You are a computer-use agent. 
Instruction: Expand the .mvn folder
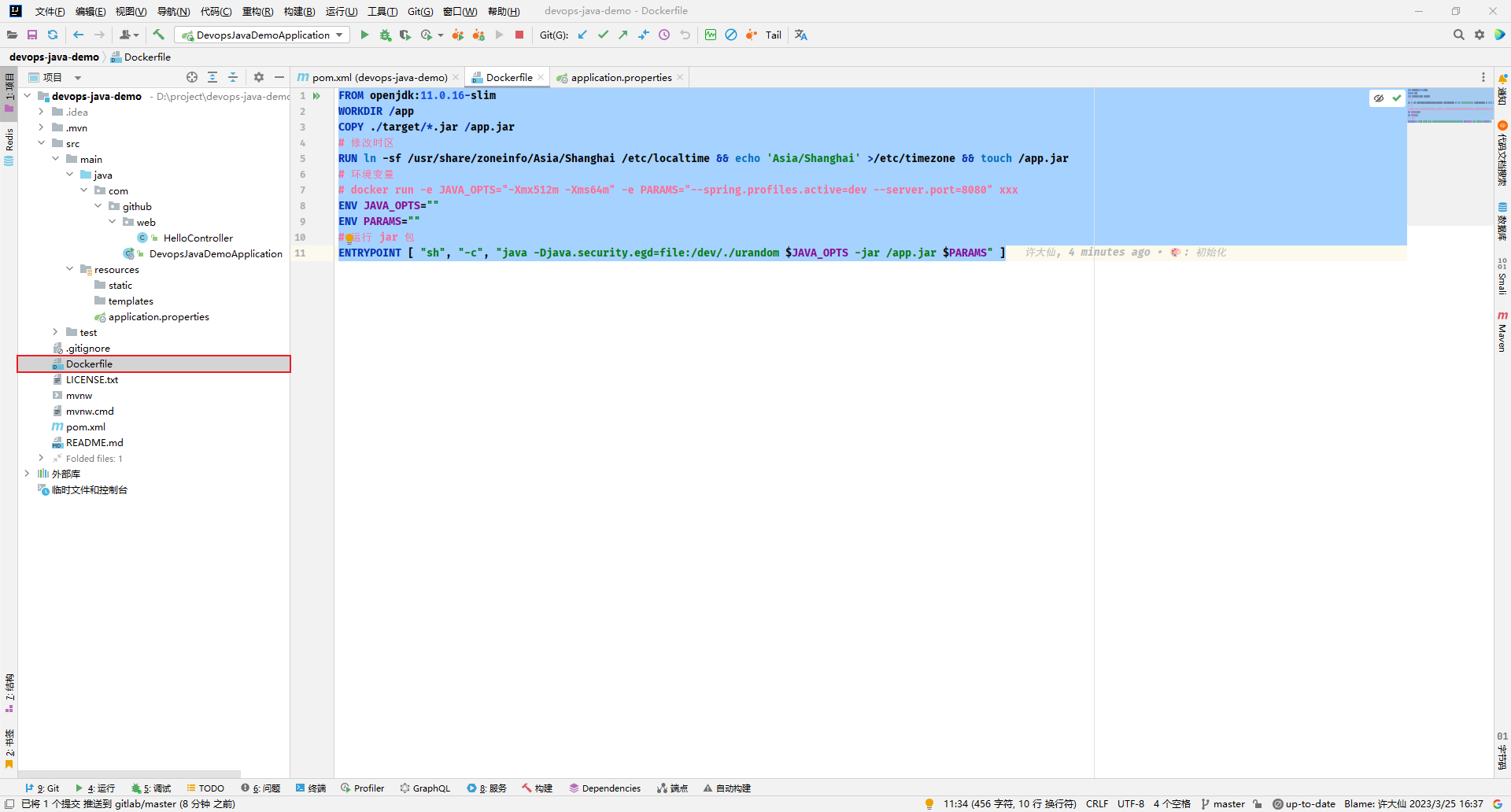pyautogui.click(x=41, y=127)
